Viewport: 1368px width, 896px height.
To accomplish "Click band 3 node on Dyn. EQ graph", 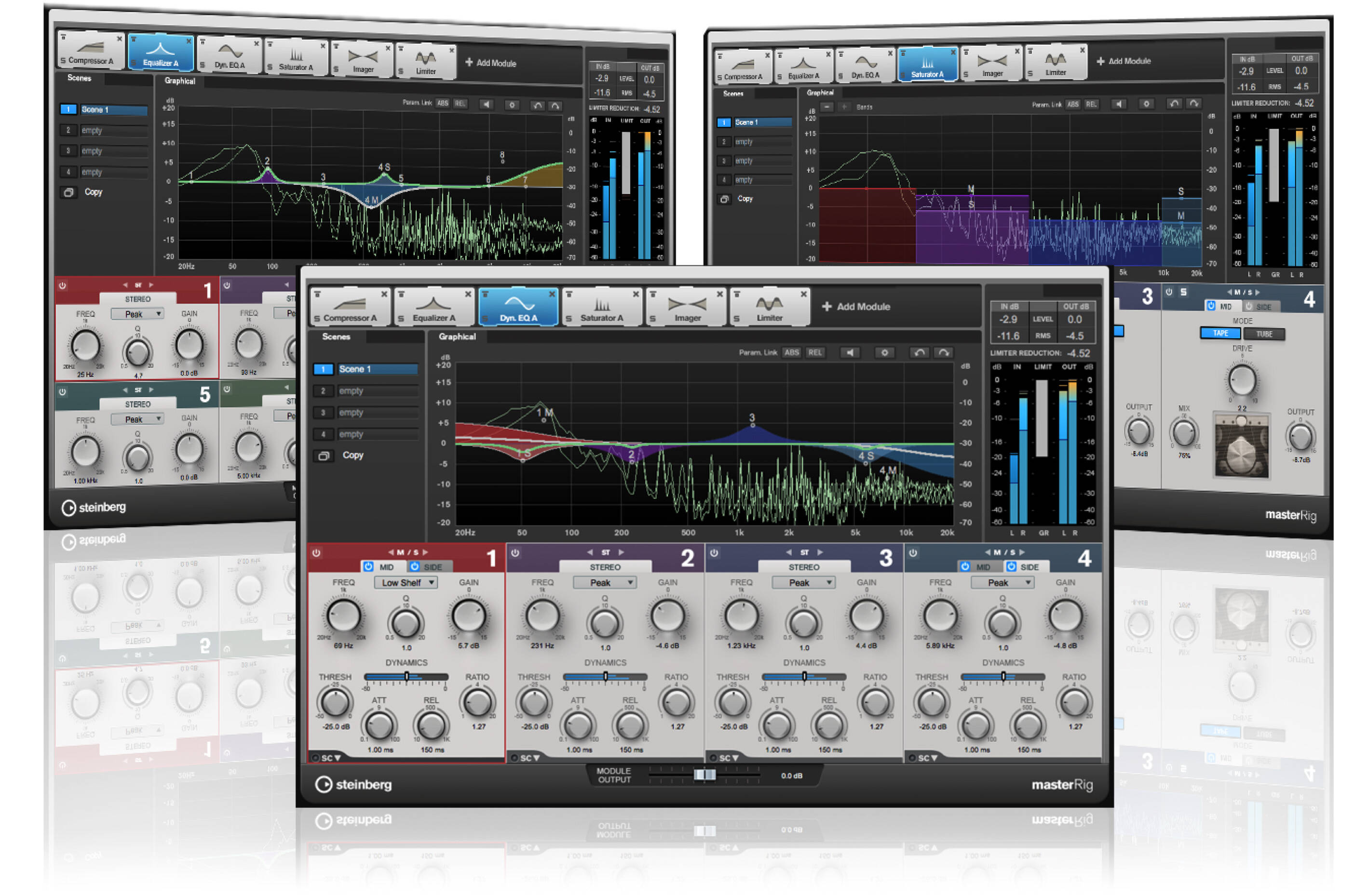I will point(752,426).
